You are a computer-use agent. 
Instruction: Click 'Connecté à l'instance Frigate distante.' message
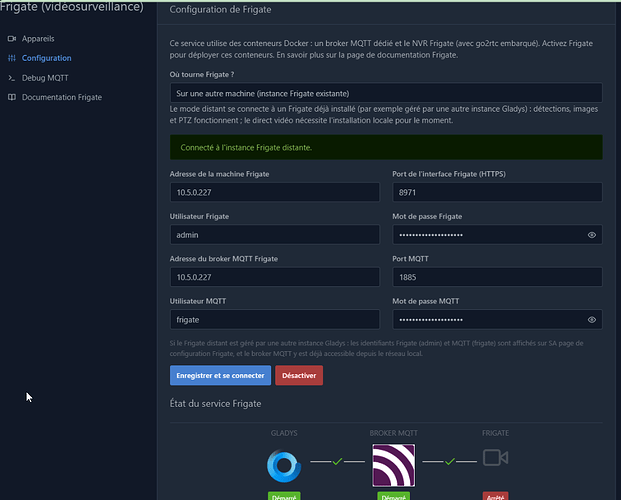click(x=246, y=147)
